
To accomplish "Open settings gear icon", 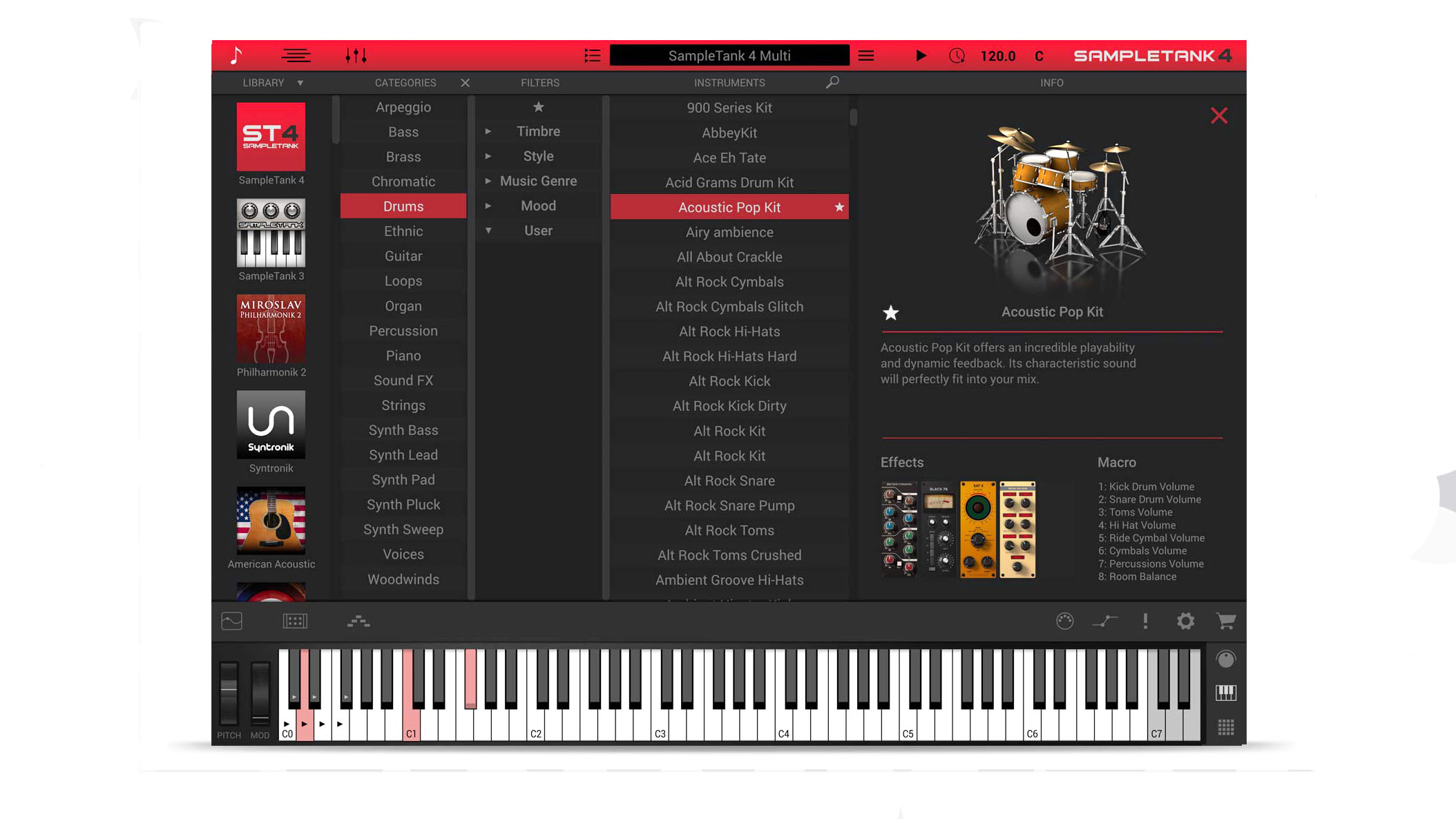I will (x=1185, y=621).
